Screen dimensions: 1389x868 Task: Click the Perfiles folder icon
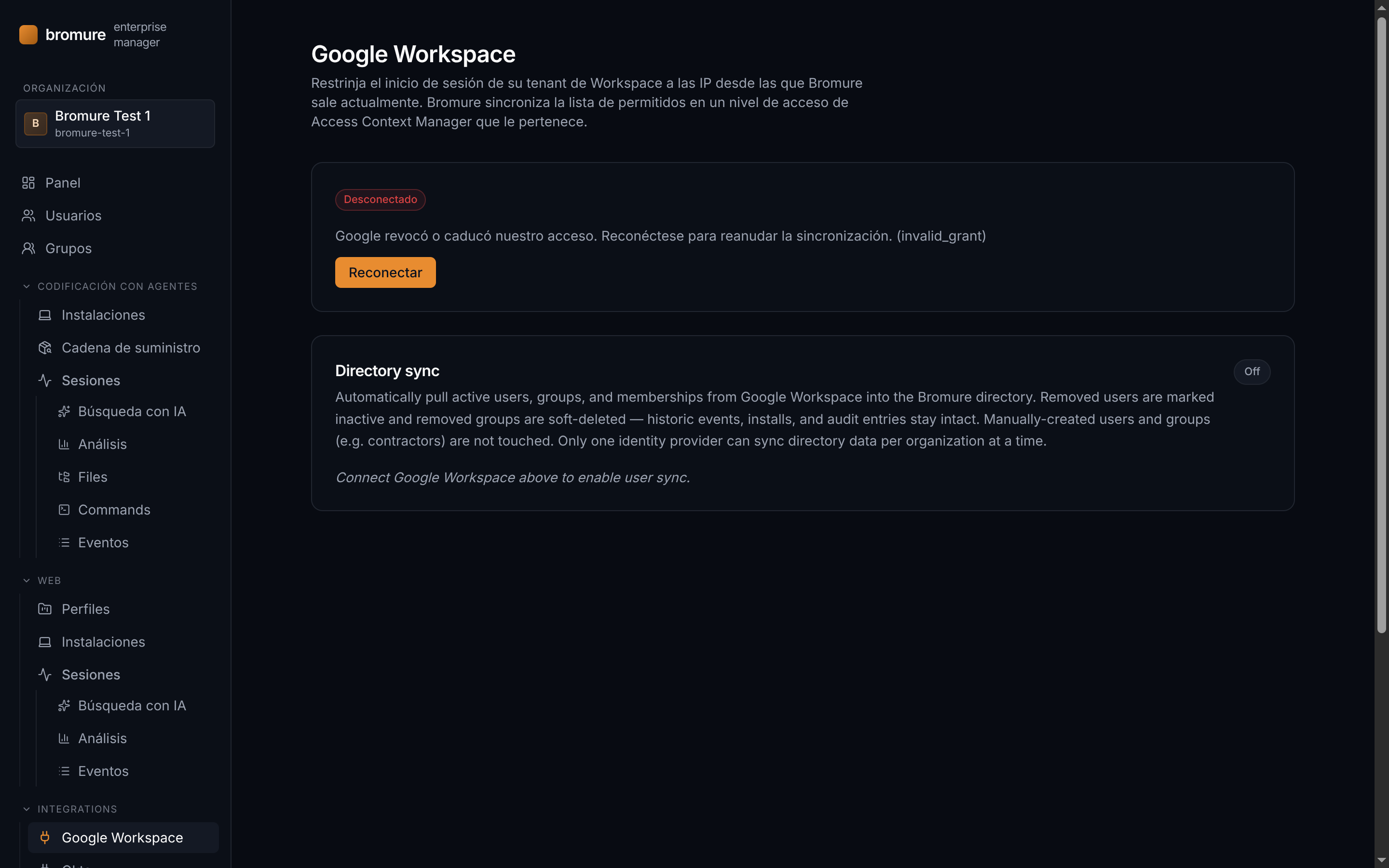45,609
